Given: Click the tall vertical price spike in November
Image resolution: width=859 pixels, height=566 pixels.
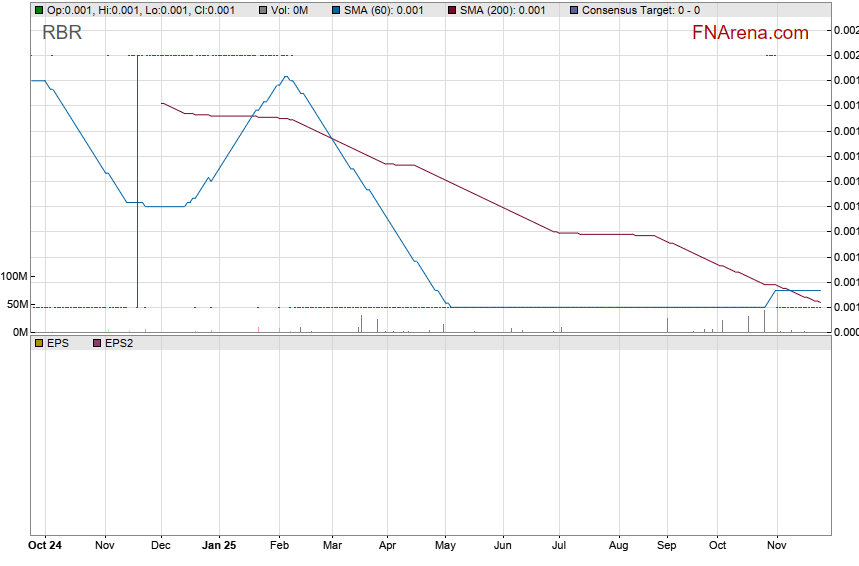Looking at the screenshot, I should point(137,180).
